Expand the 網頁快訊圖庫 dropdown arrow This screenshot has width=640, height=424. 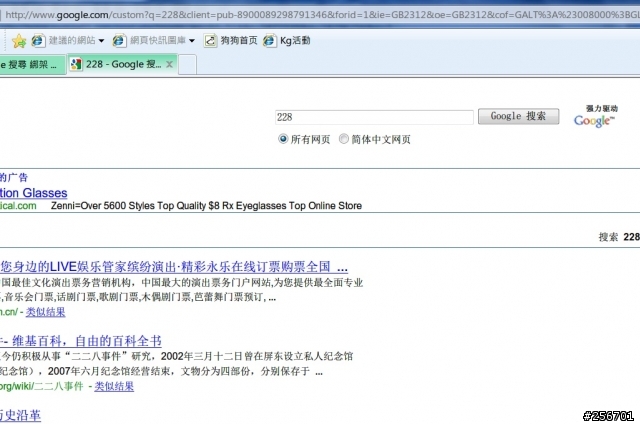click(192, 41)
